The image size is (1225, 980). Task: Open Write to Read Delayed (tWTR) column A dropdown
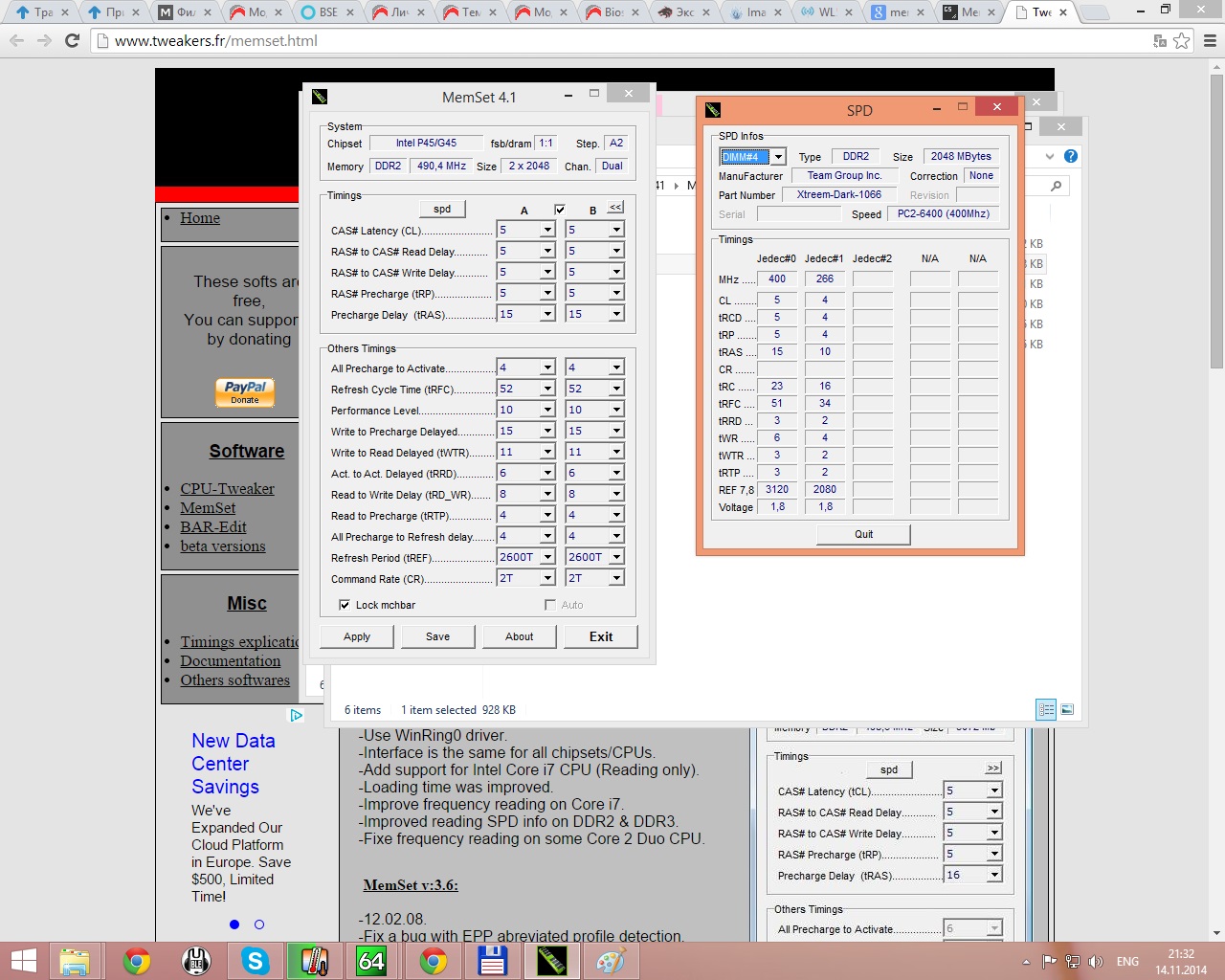click(x=547, y=452)
